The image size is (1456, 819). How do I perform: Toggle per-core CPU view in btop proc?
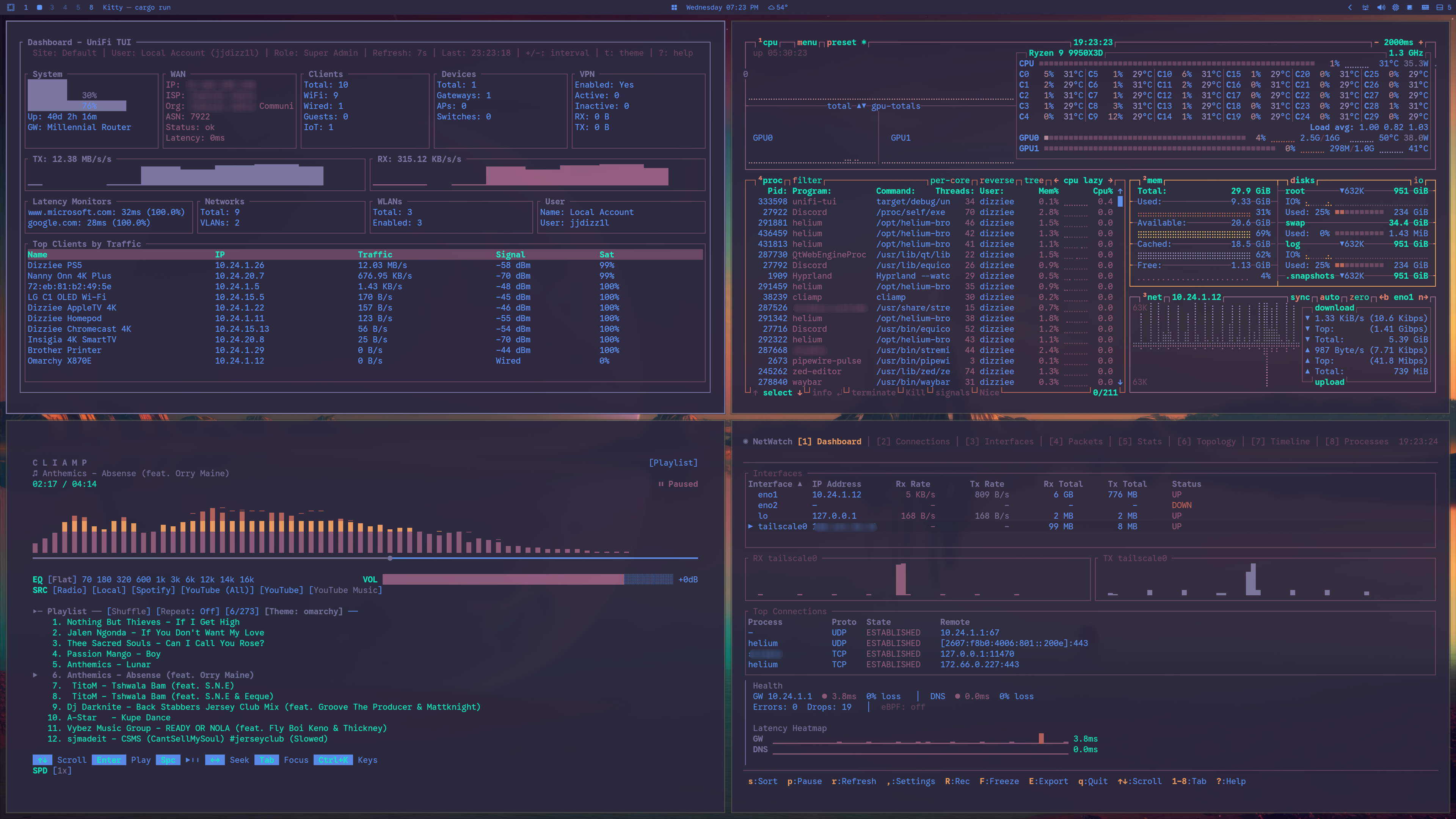(949, 180)
